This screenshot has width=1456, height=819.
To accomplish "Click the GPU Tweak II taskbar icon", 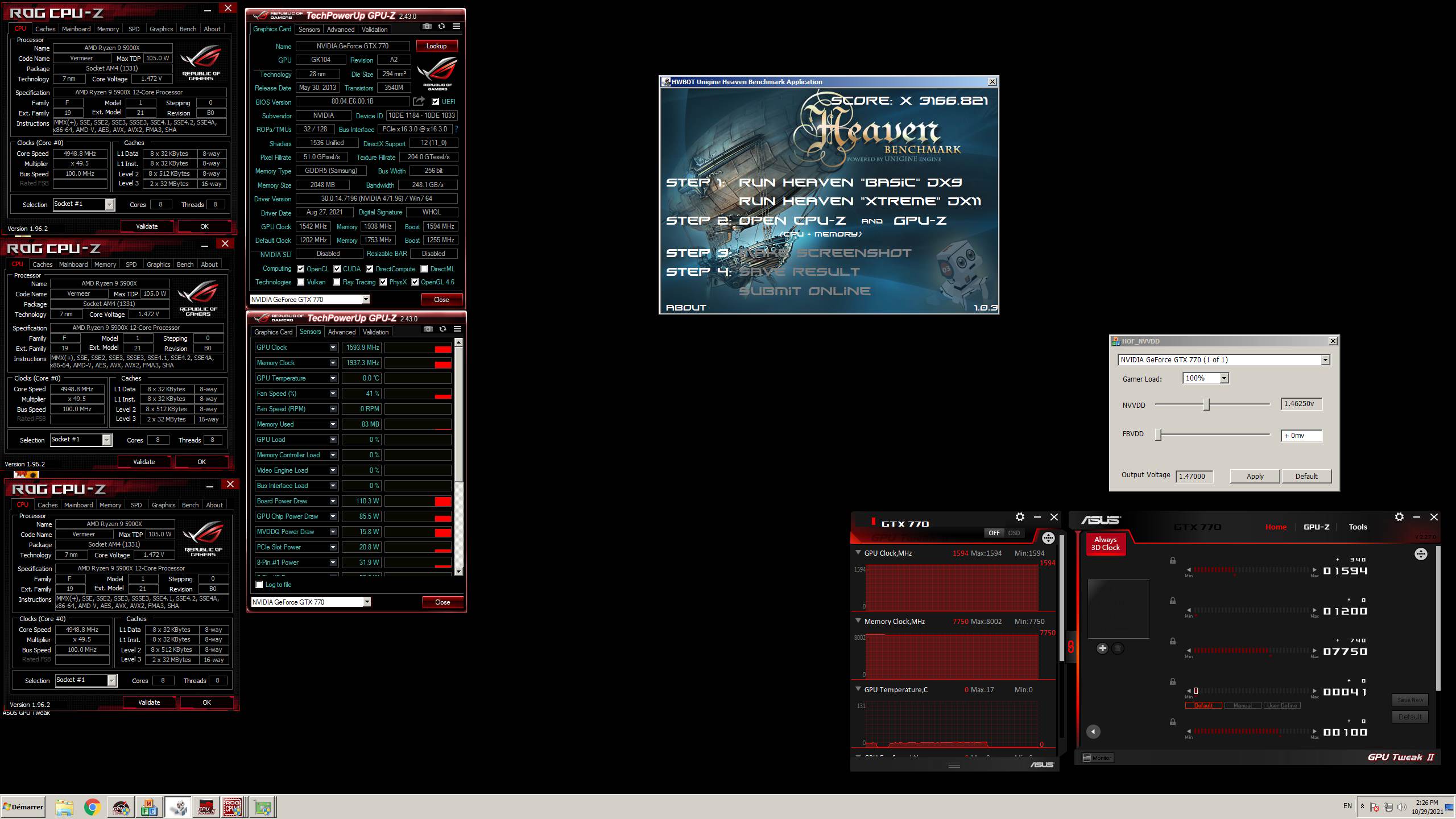I will click(205, 807).
